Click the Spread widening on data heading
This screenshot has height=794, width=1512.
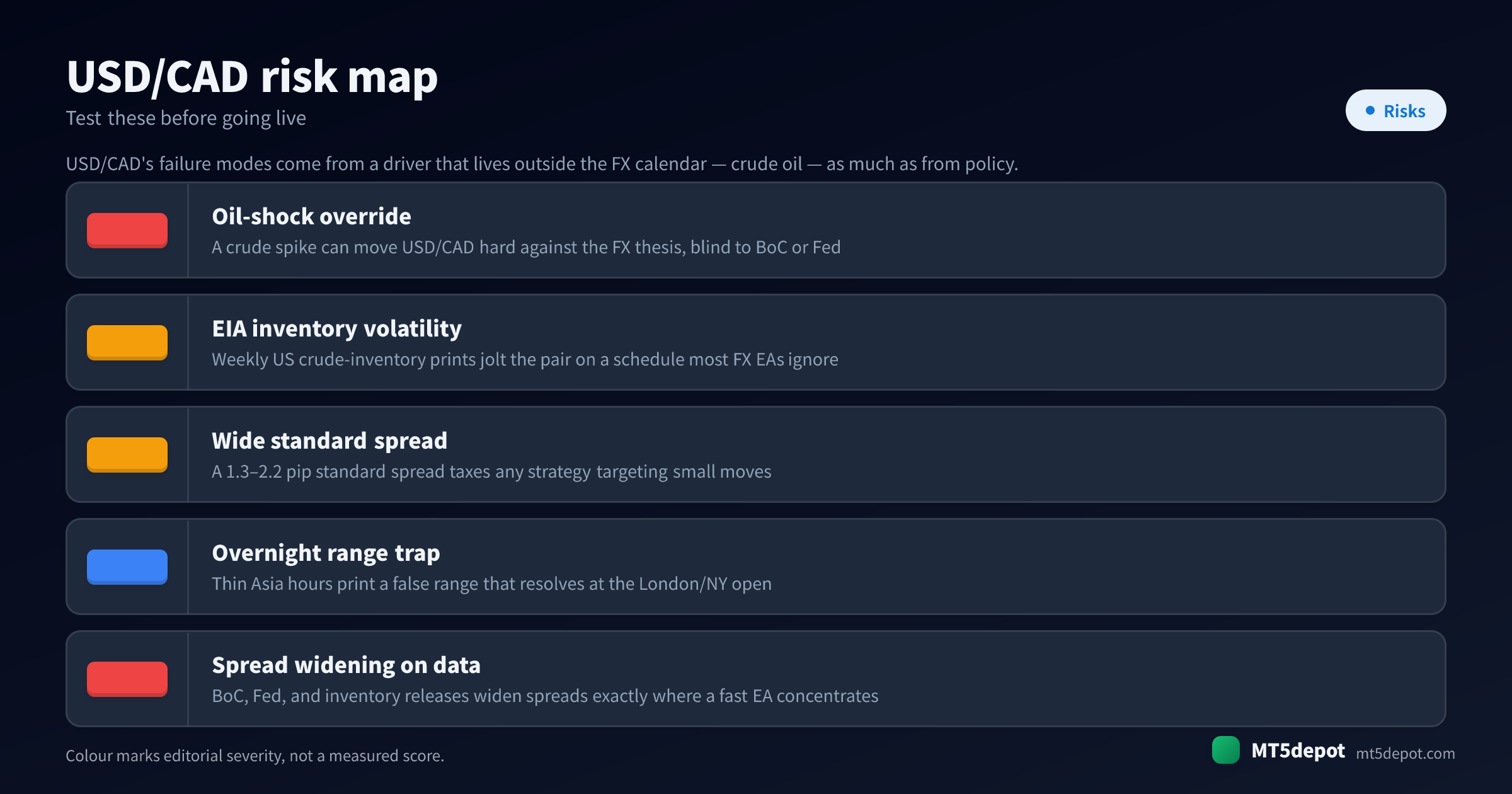click(346, 665)
